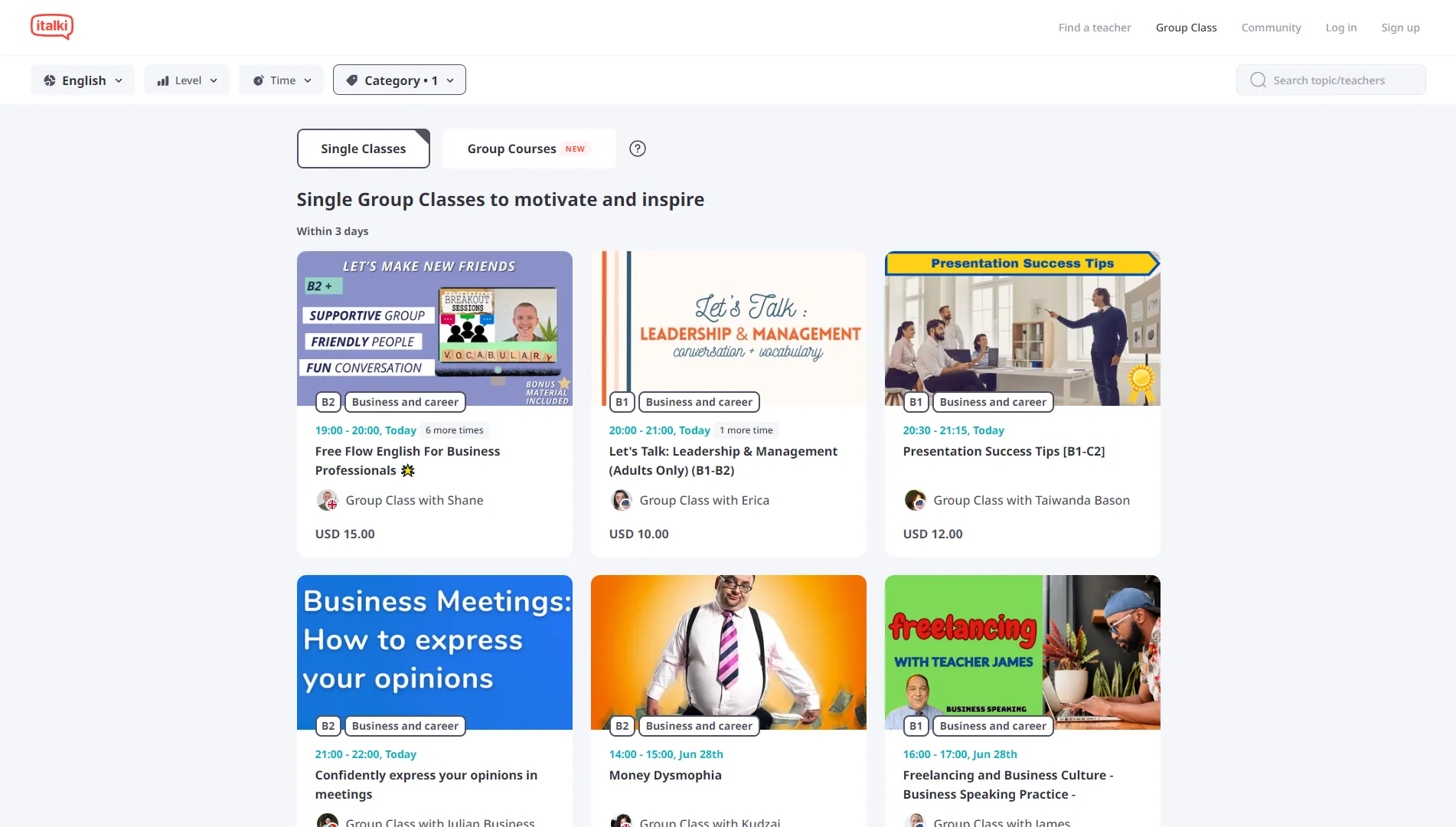Switch to the Group Courses tab

click(529, 149)
